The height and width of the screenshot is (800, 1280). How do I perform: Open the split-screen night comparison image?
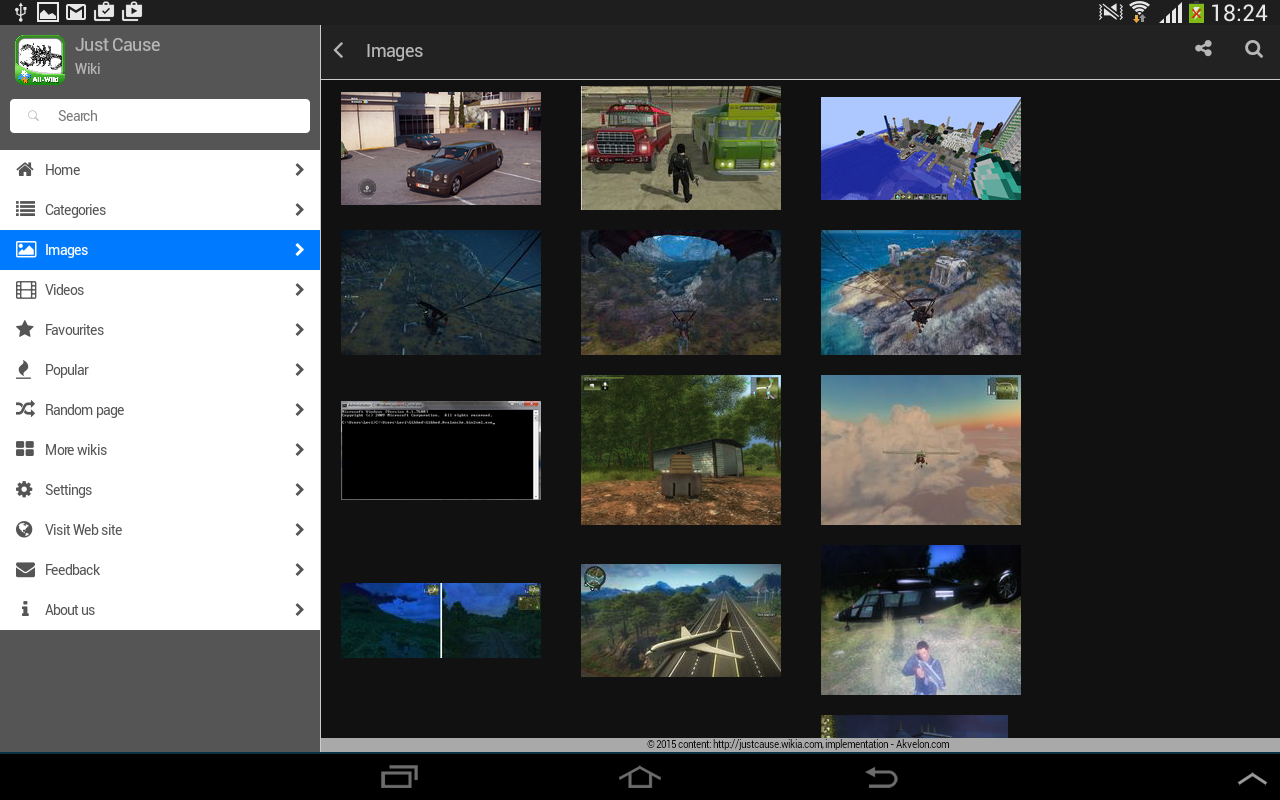pos(441,620)
